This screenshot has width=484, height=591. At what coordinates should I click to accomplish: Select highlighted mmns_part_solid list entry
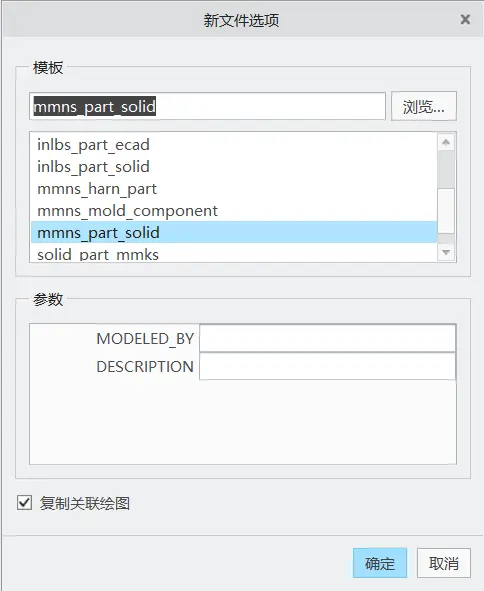point(234,232)
